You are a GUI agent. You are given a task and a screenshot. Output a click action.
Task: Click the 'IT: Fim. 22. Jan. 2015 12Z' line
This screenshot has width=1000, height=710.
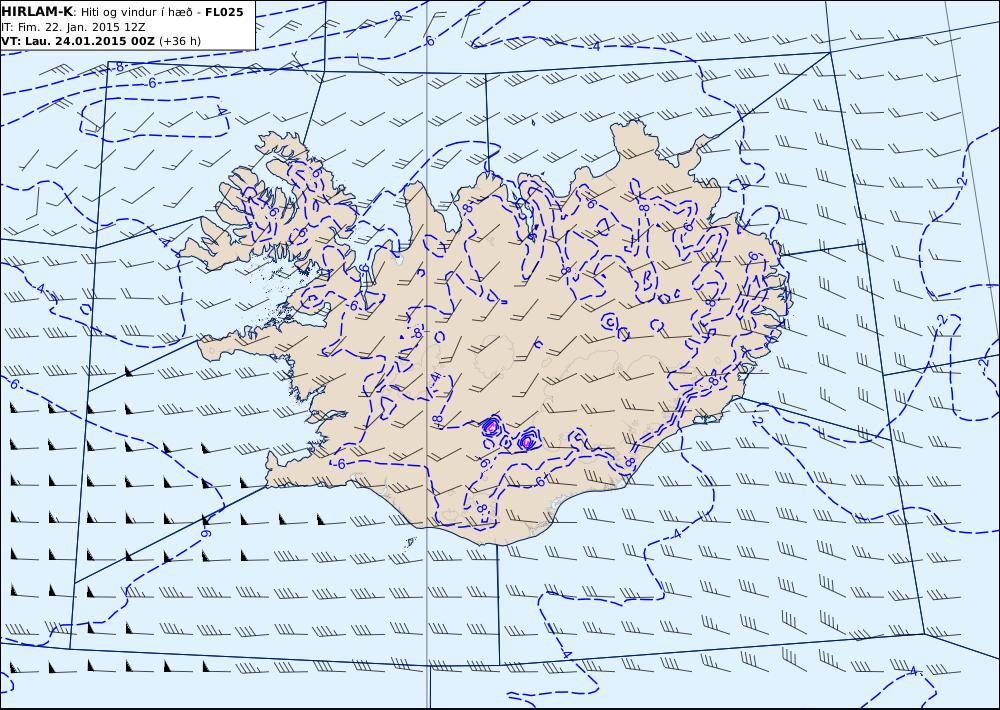coord(73,27)
